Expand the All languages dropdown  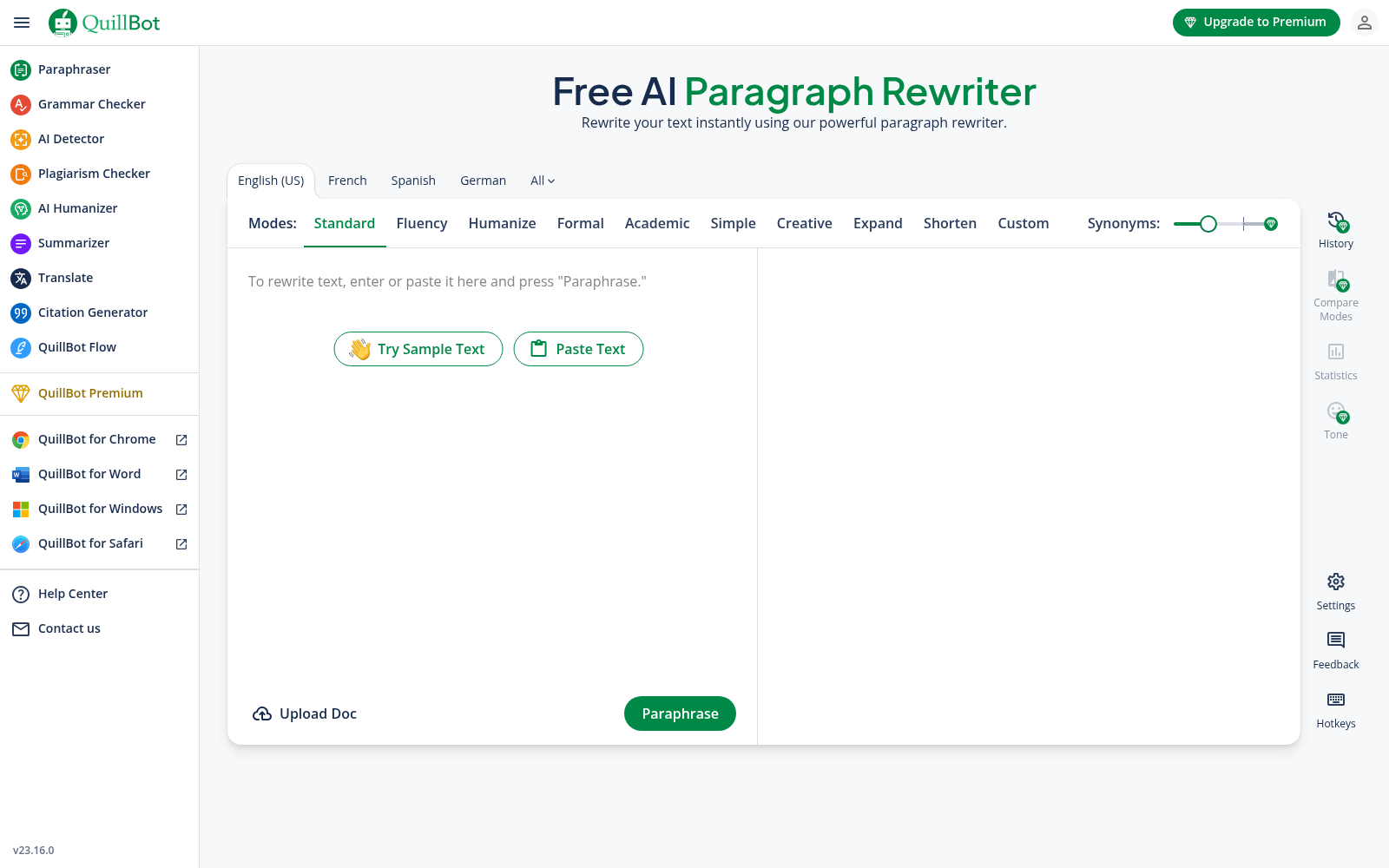tap(543, 181)
